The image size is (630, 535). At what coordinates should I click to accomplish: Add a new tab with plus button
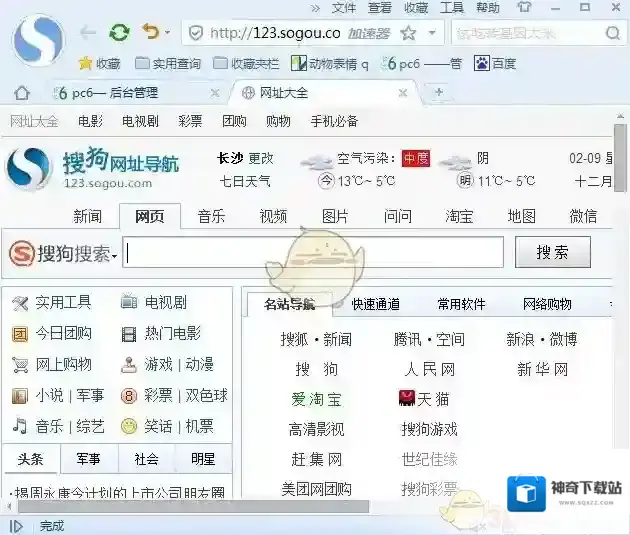pyautogui.click(x=438, y=93)
